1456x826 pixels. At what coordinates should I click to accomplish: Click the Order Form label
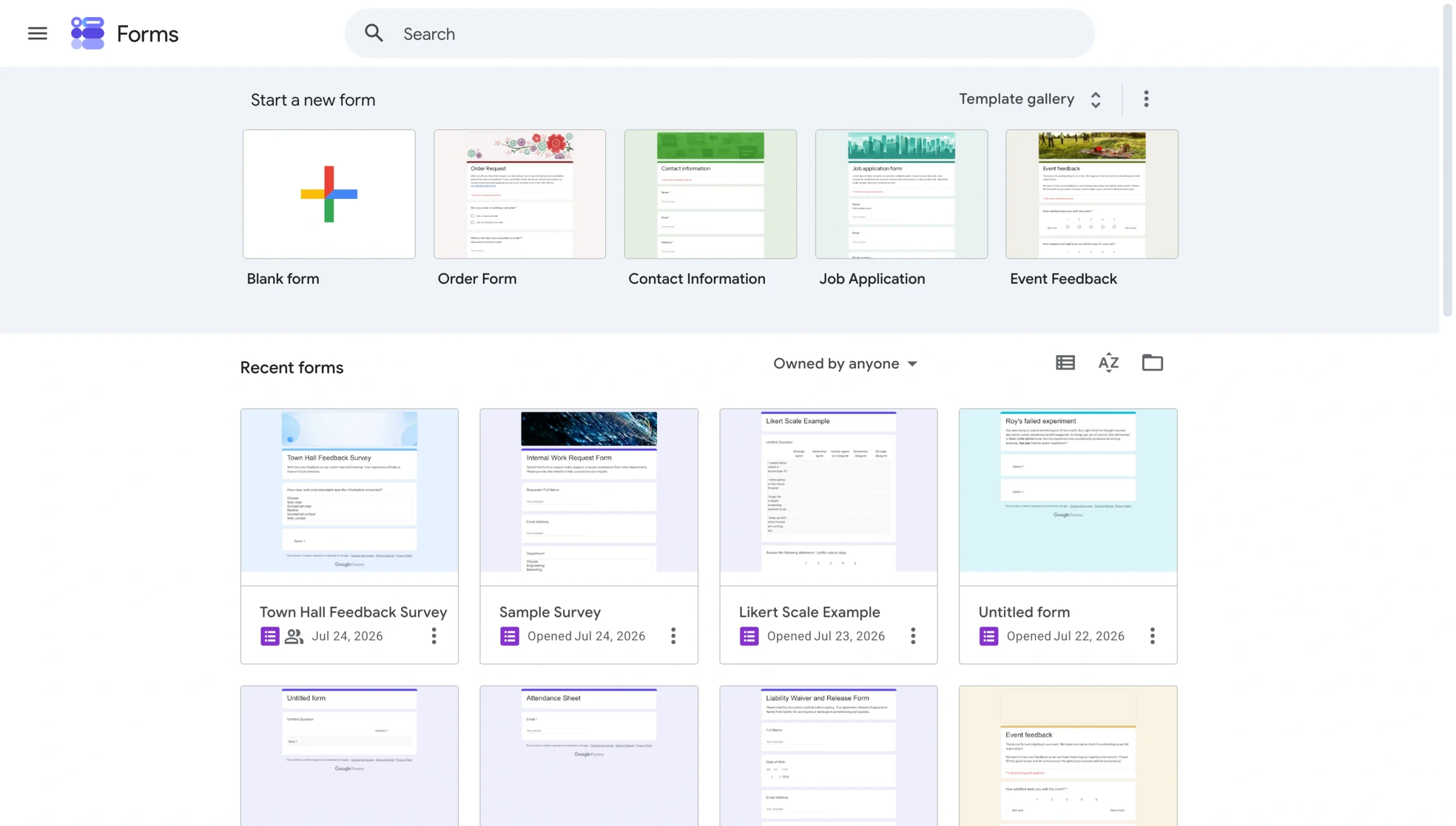(477, 279)
